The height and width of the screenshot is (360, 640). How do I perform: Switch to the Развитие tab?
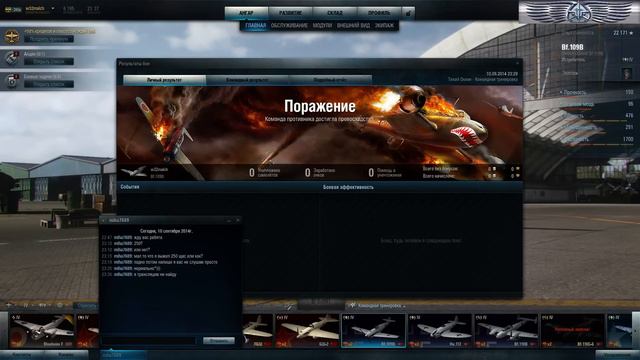(290, 13)
